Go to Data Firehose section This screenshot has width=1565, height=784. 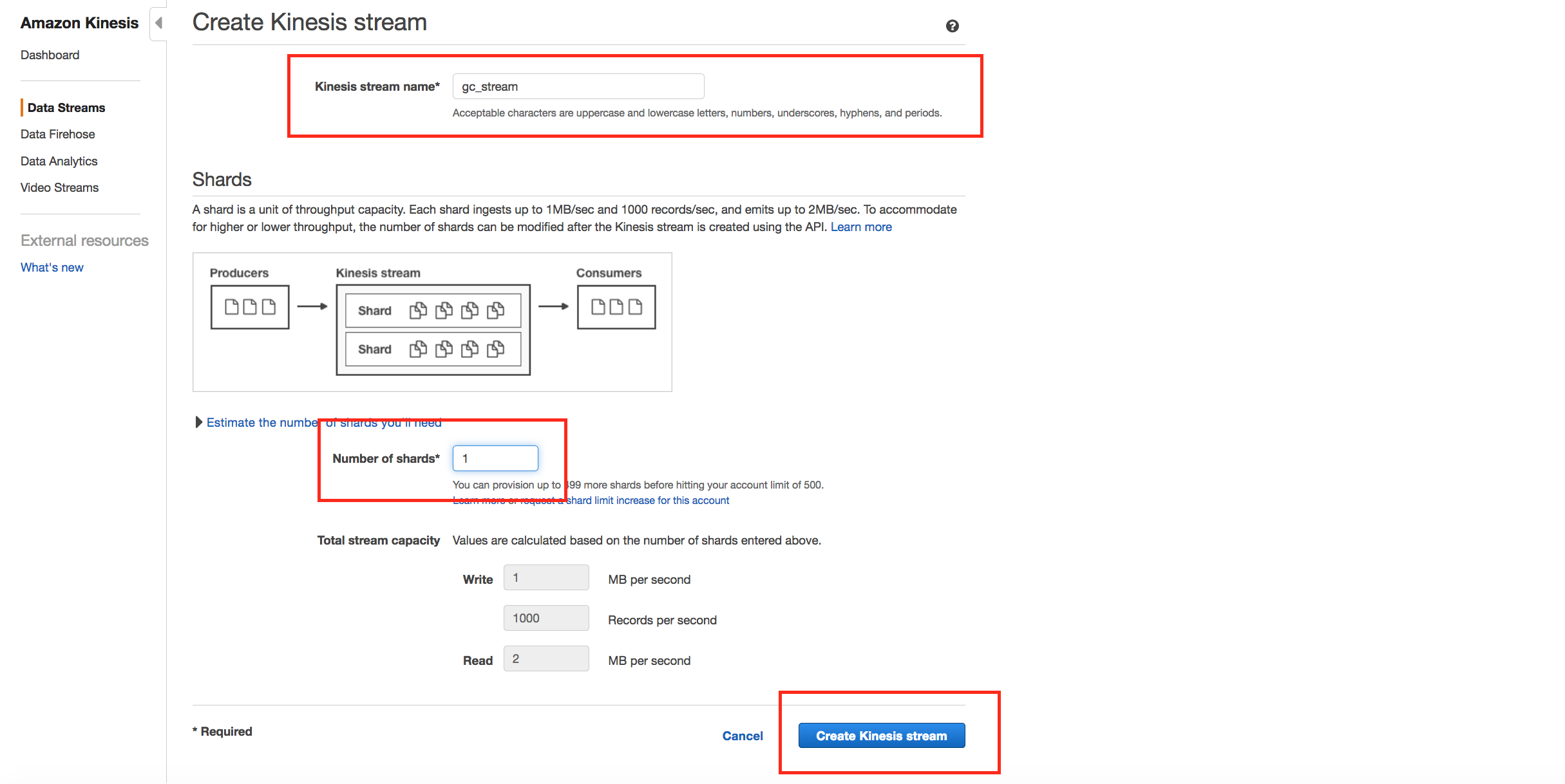57,134
